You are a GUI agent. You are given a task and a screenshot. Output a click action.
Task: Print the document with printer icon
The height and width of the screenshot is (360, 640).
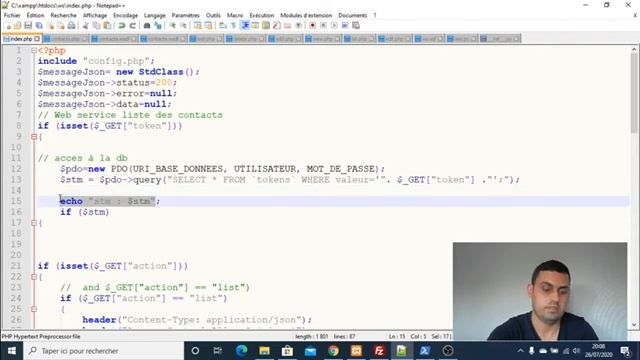71,26
